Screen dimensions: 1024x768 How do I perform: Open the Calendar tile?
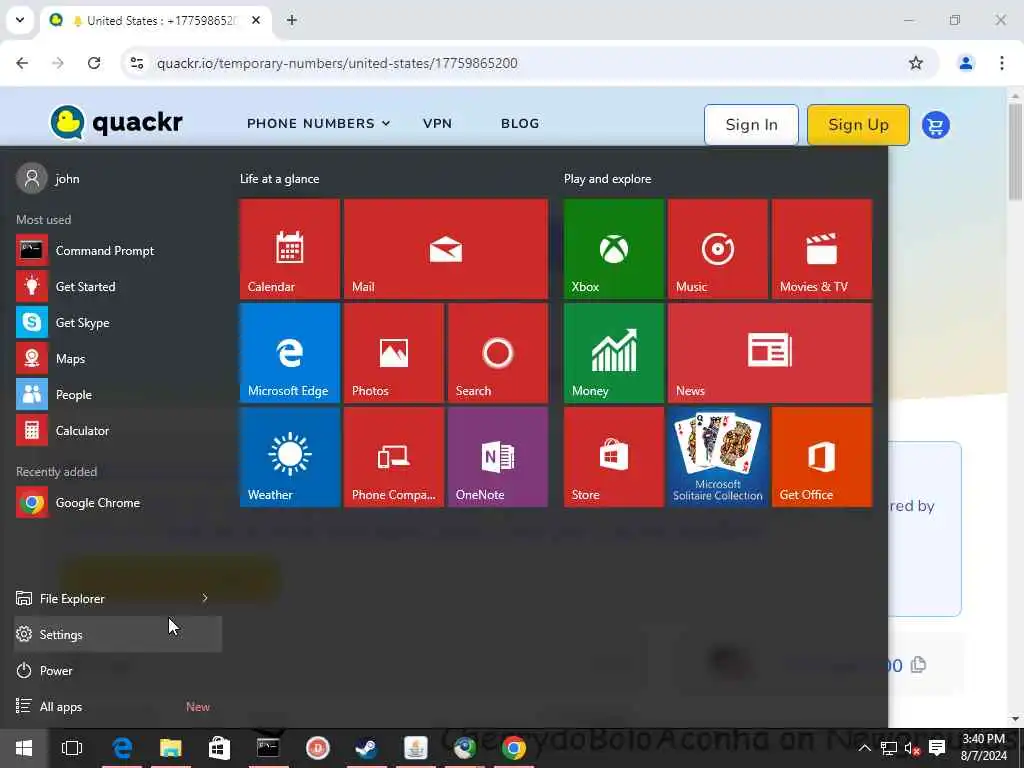click(x=289, y=249)
